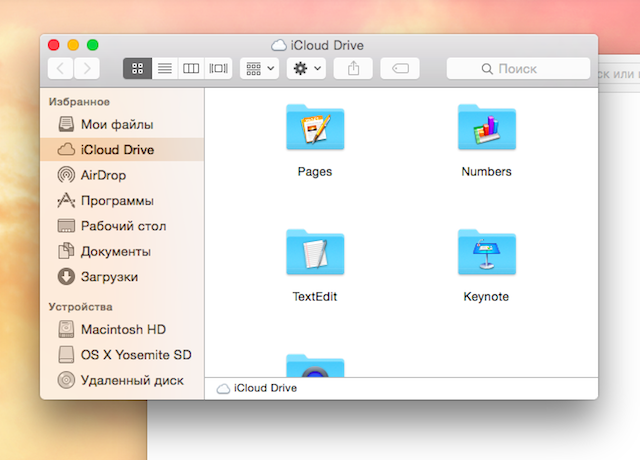
Task: Click the Share toolbar button
Action: (x=353, y=68)
